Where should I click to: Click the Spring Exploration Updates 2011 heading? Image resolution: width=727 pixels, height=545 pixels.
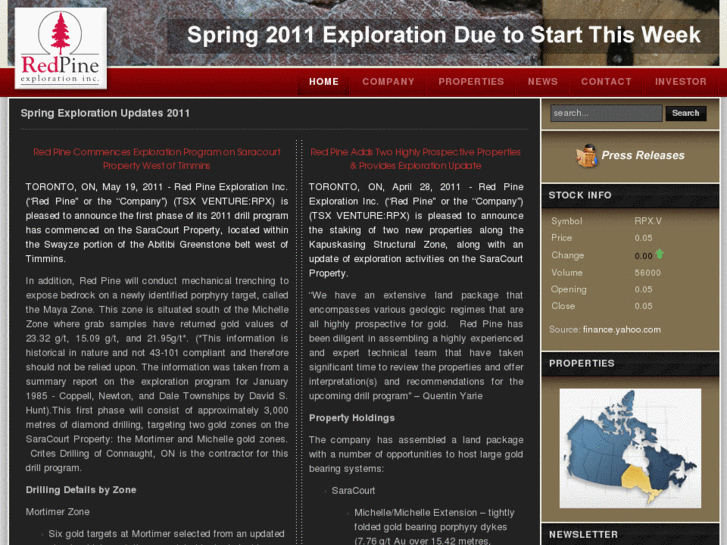point(105,113)
